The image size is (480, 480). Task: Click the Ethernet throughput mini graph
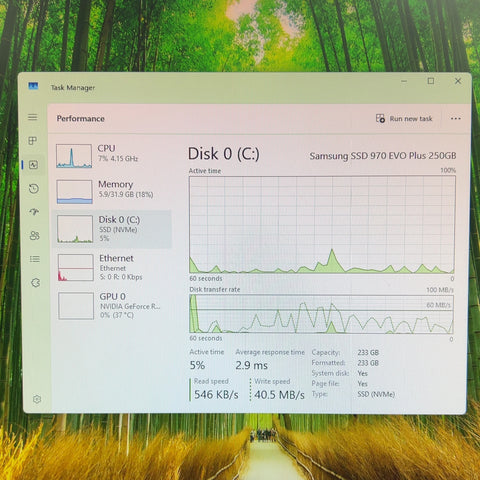[75, 268]
